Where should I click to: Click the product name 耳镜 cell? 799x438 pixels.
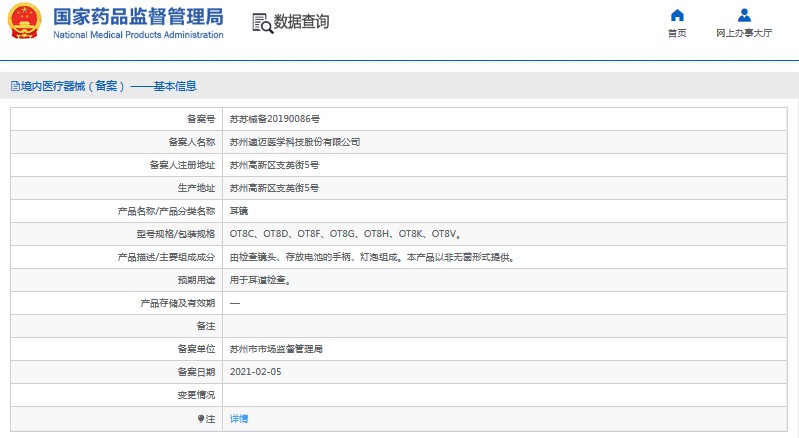coord(239,211)
